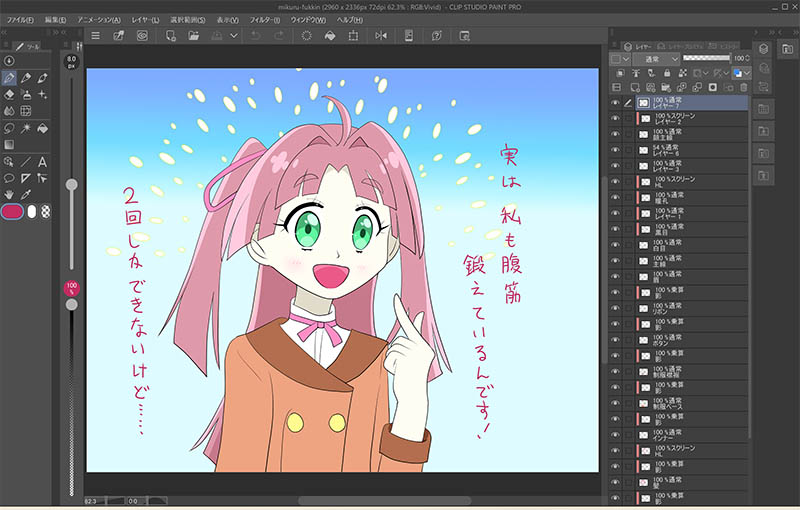Open the 編集(E) menu
The width and height of the screenshot is (800, 510).
[x=55, y=20]
